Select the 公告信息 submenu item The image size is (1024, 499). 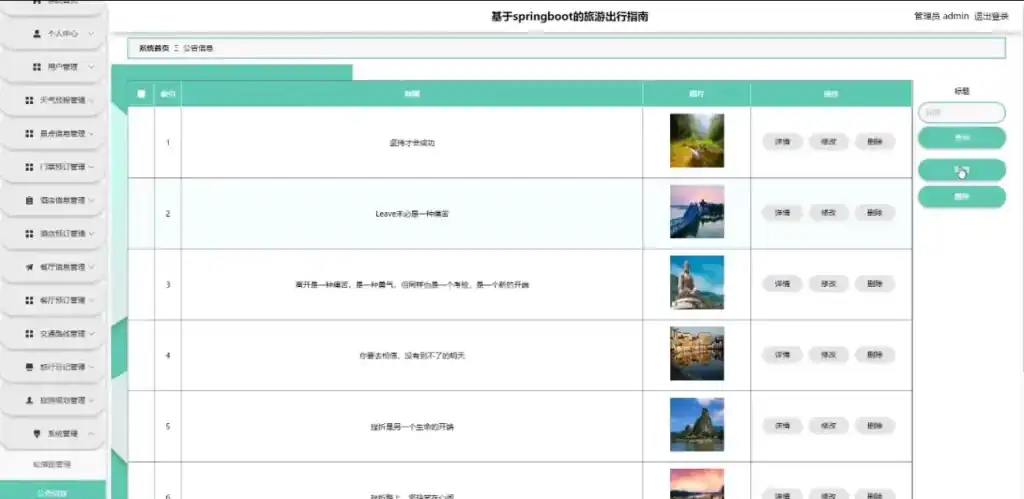click(x=52, y=492)
